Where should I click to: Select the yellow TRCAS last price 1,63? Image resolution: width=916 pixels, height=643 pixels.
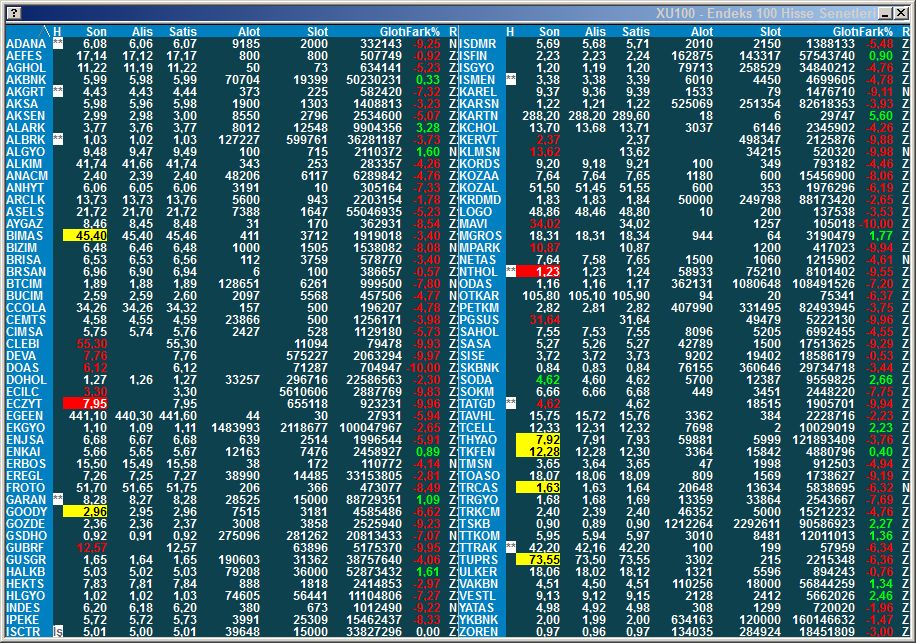click(538, 487)
